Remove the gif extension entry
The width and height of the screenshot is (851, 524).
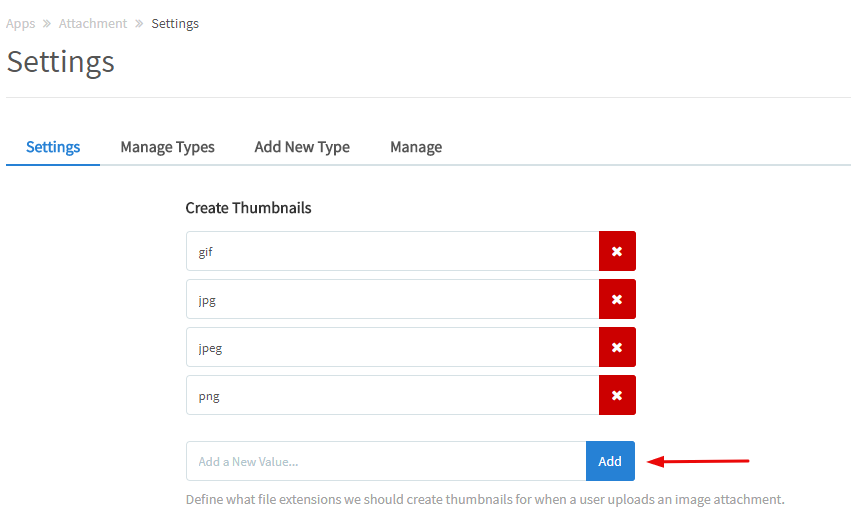617,251
